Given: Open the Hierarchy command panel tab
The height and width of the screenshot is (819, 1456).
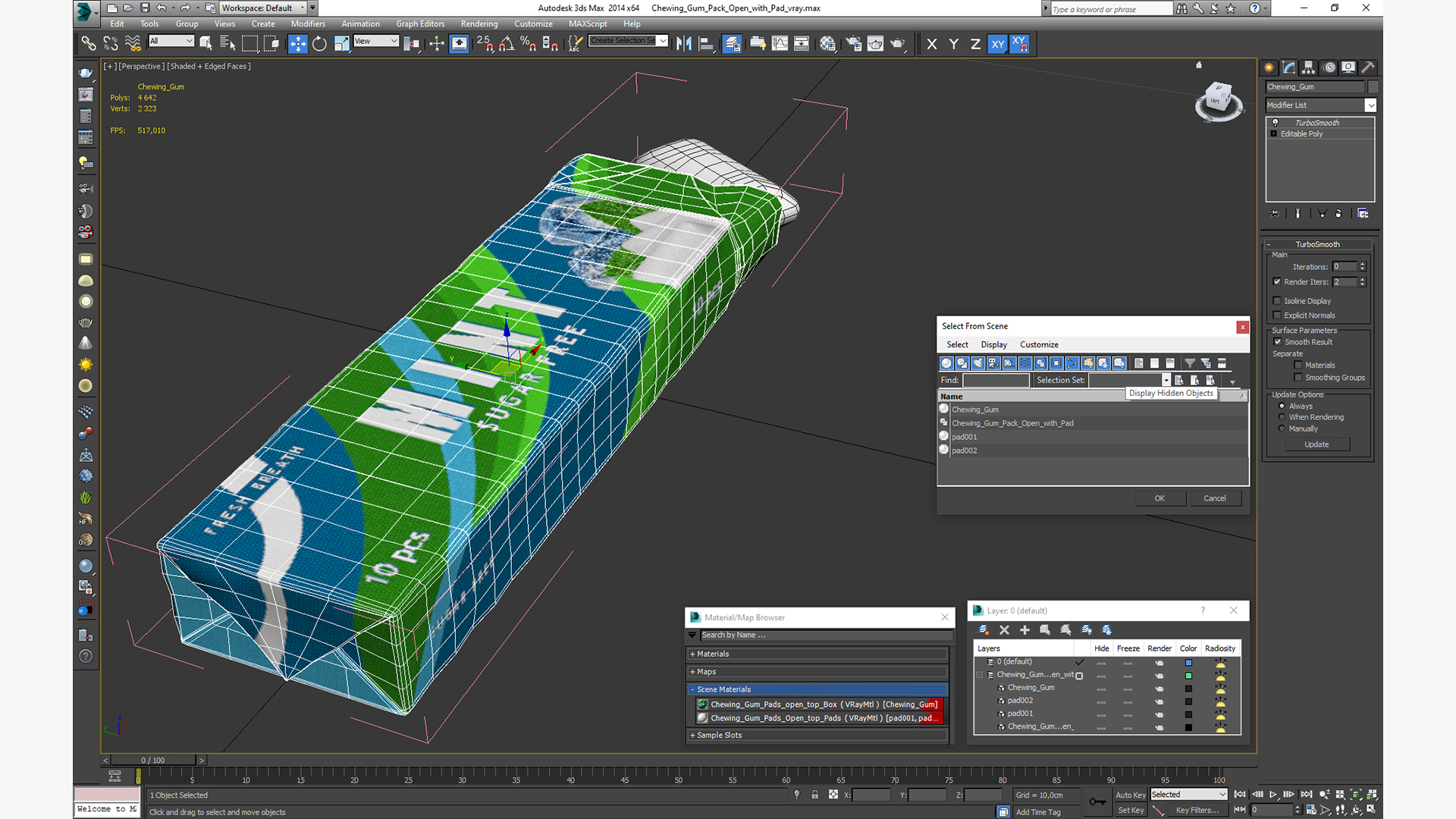Looking at the screenshot, I should click(1309, 67).
